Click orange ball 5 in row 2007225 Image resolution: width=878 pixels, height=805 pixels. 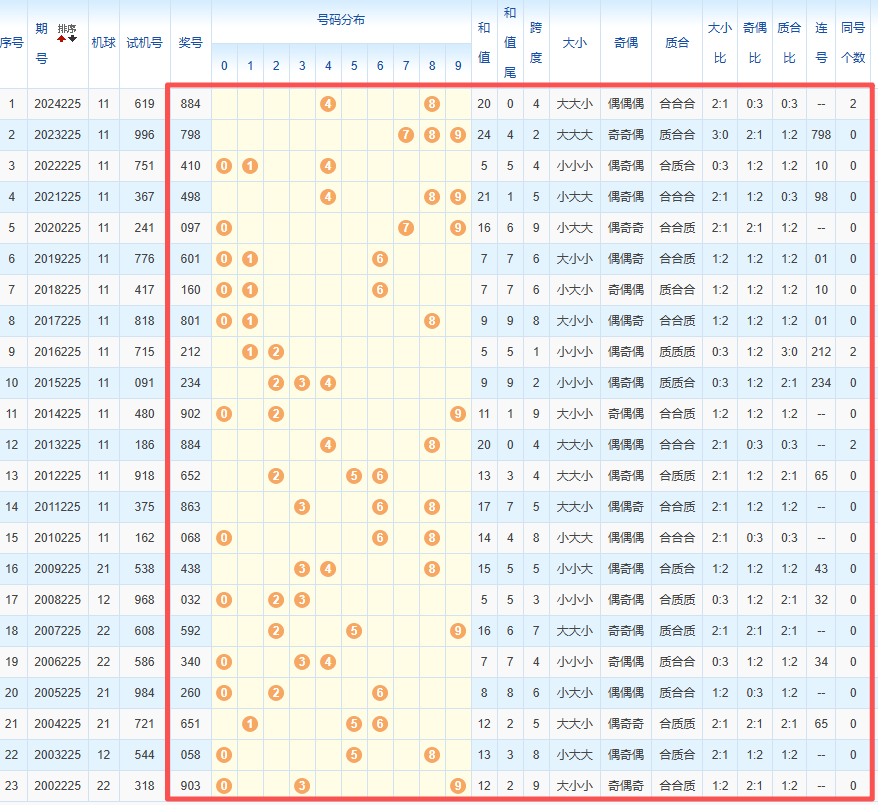click(x=354, y=631)
